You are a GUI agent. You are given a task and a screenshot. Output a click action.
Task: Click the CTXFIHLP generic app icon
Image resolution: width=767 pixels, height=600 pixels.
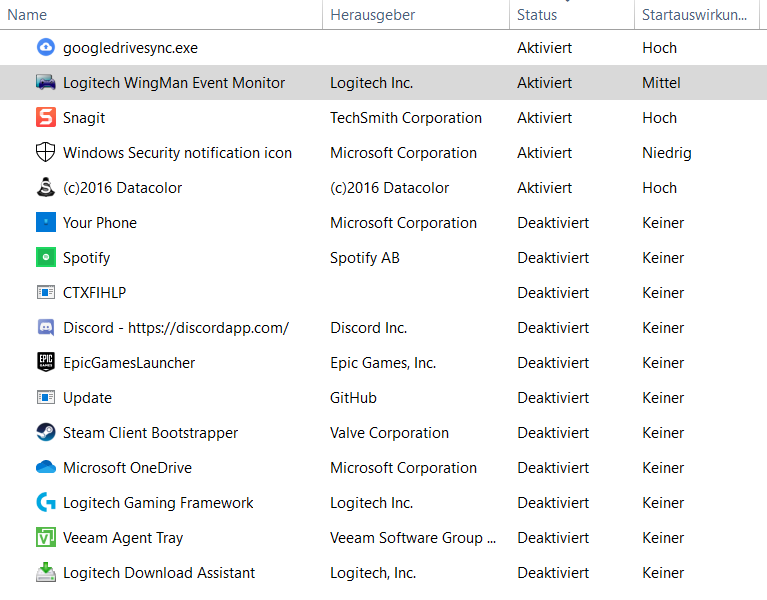pos(45,292)
